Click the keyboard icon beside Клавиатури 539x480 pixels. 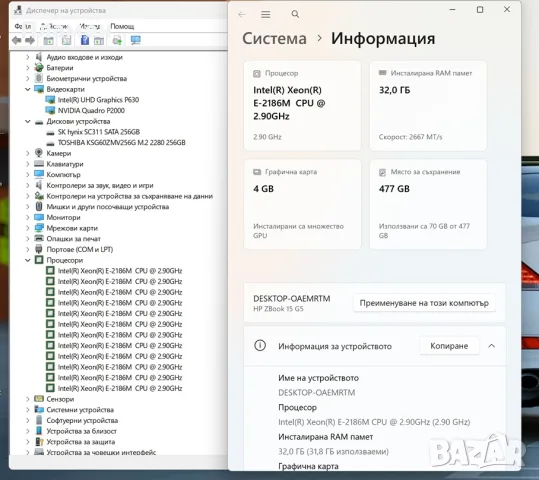(x=39, y=164)
